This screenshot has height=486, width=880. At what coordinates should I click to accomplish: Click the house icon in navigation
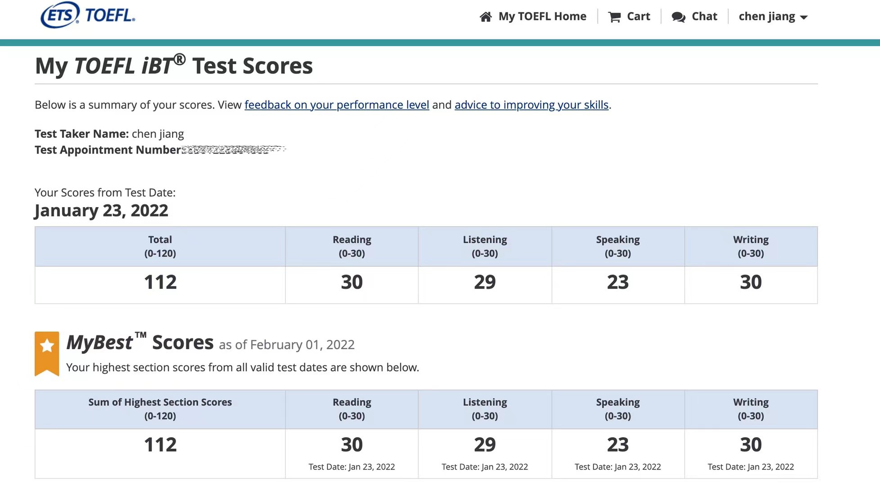point(486,17)
